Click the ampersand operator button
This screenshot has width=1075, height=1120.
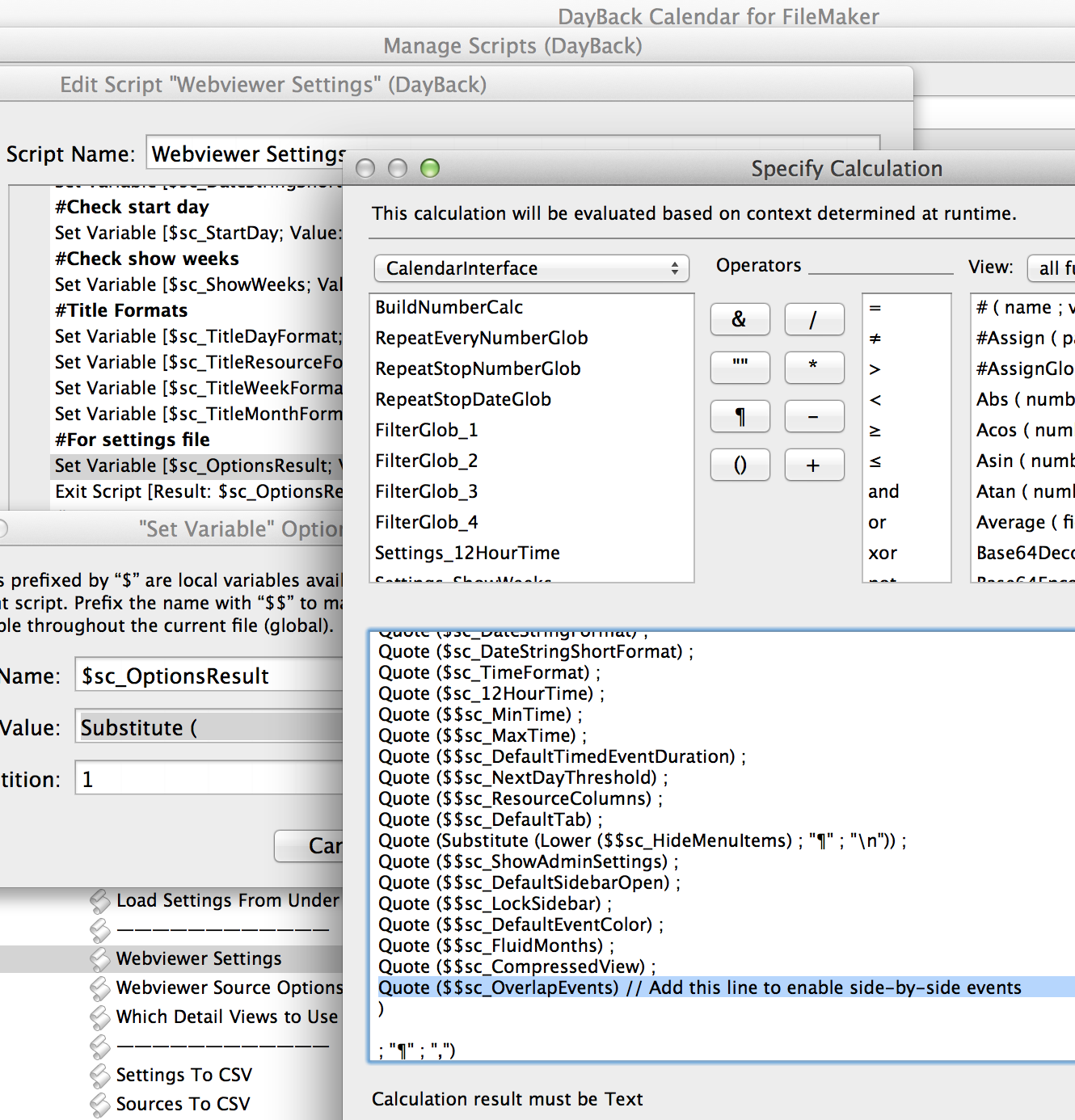tap(740, 319)
